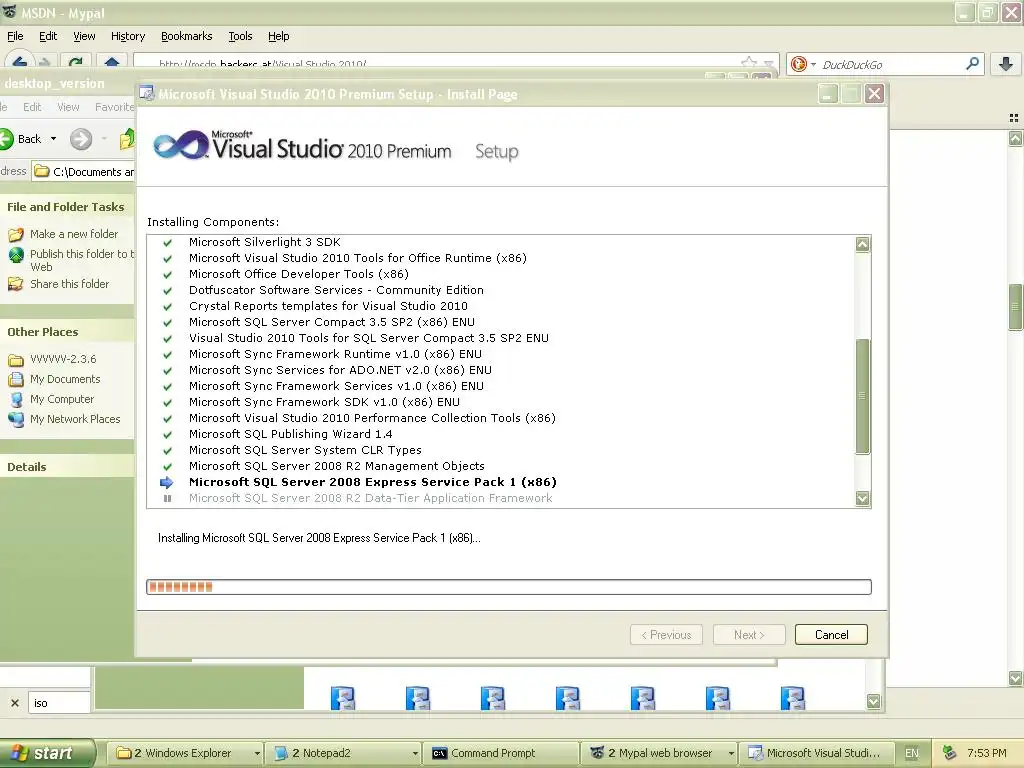Click the My Computer icon in sidebar

16,400
